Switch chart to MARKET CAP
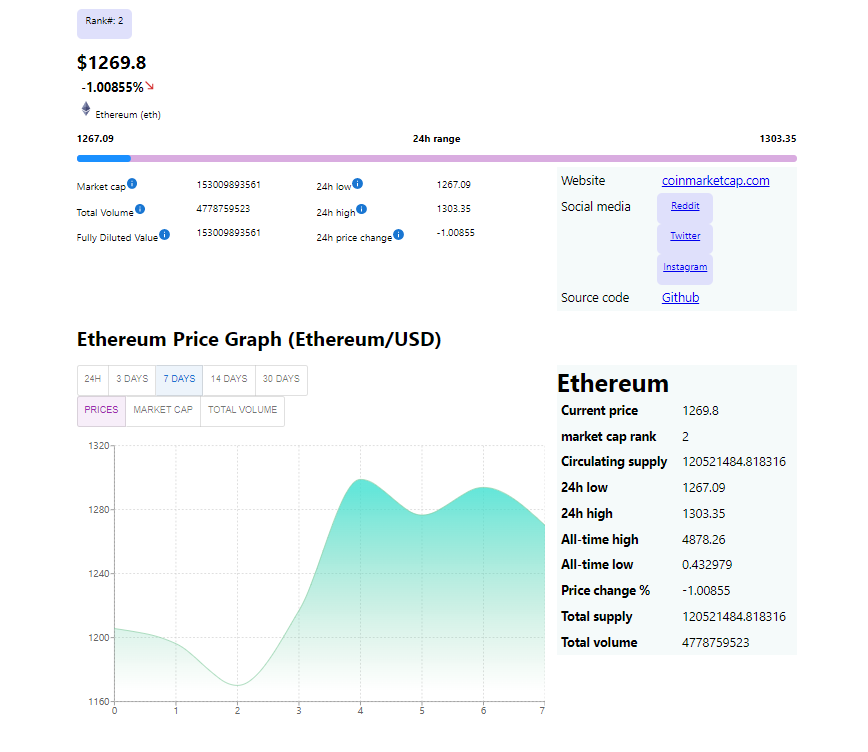This screenshot has width=868, height=752. 163,410
